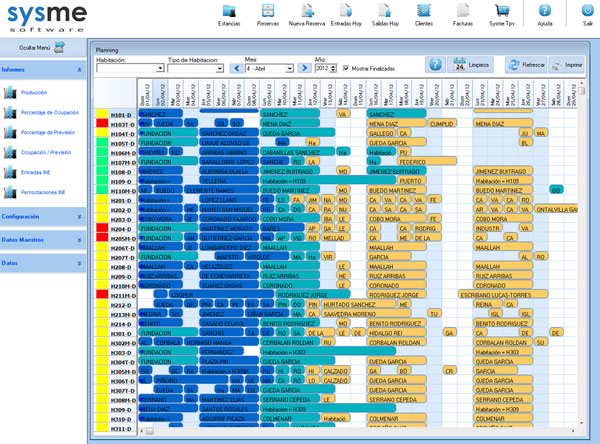Select room row H204-D
The width and height of the screenshot is (600, 444).
(x=122, y=229)
